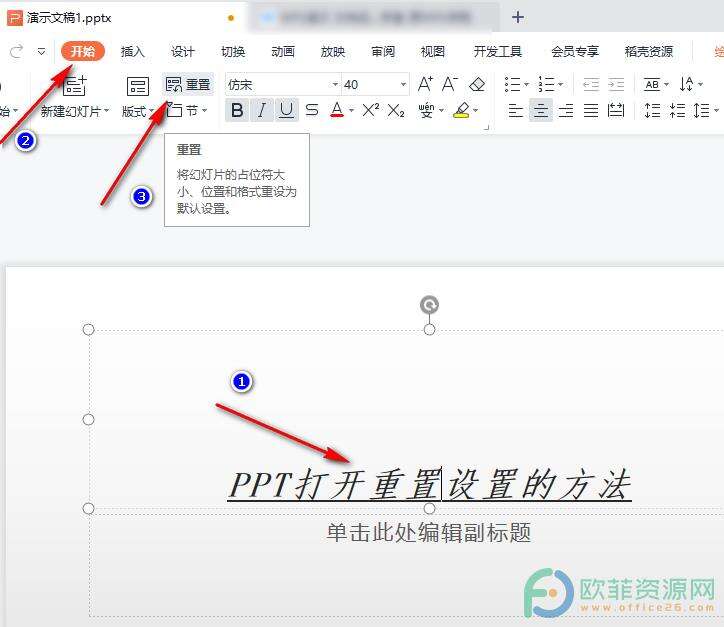
Task: Open the 节 section menu
Action: point(187,110)
